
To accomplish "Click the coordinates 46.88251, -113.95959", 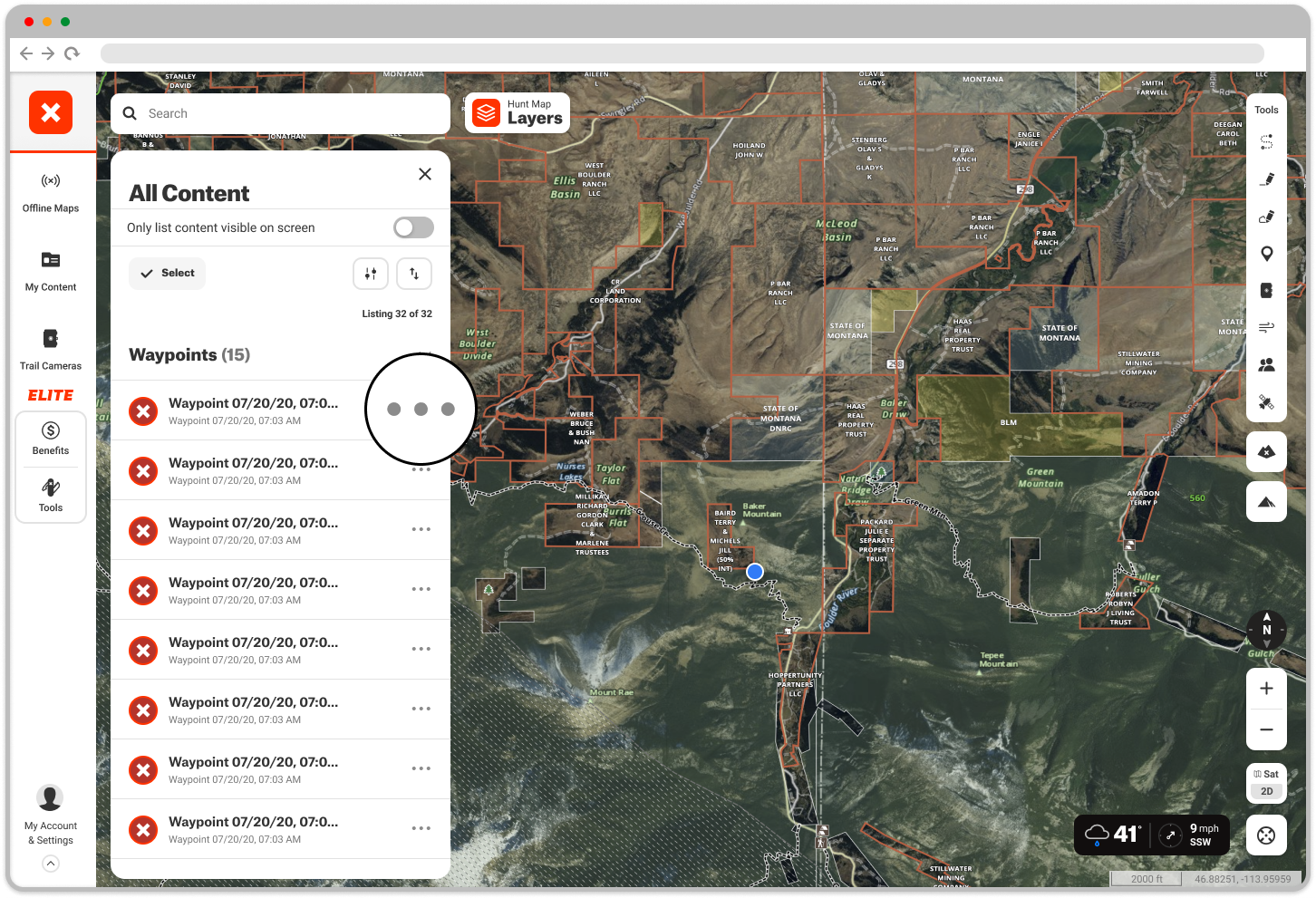I will tap(1243, 879).
